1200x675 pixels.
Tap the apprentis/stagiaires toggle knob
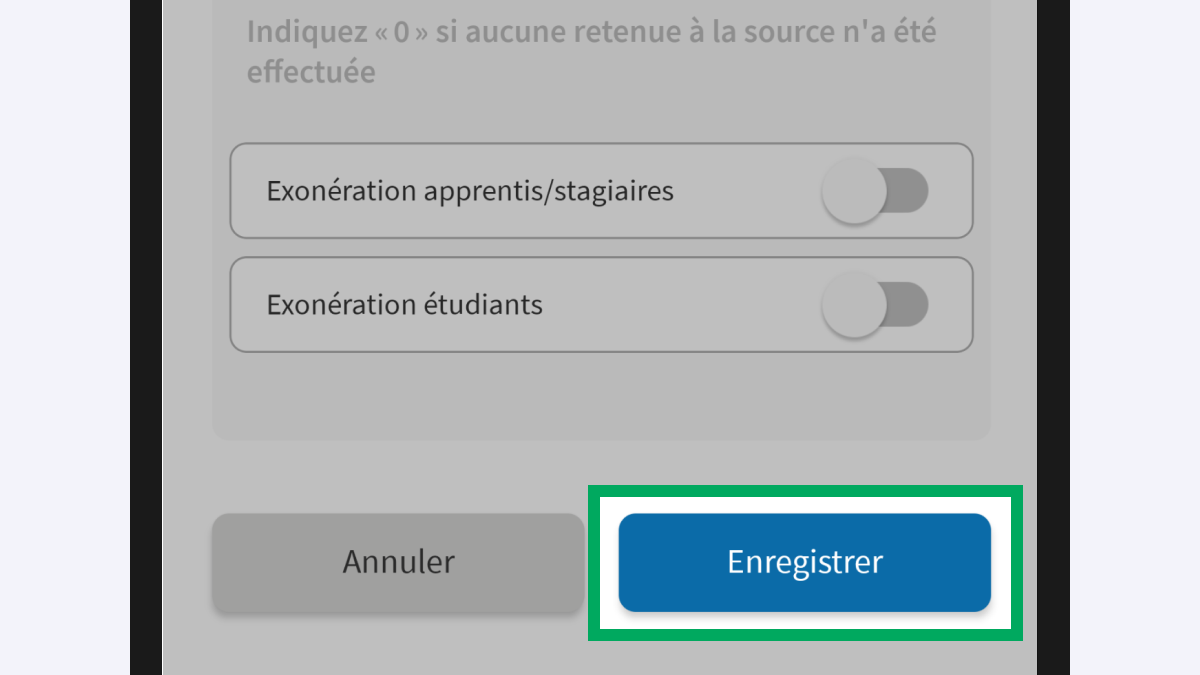point(857,191)
